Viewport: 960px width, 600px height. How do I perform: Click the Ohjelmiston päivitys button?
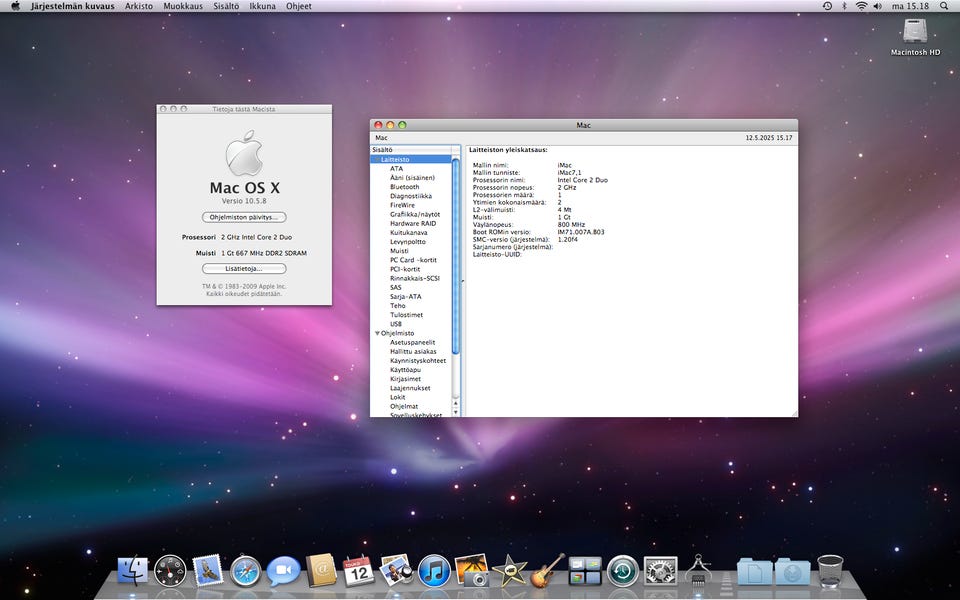click(244, 217)
